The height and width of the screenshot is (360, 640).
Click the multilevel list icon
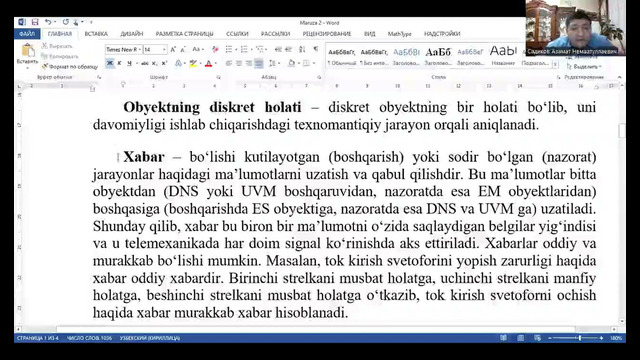point(260,49)
